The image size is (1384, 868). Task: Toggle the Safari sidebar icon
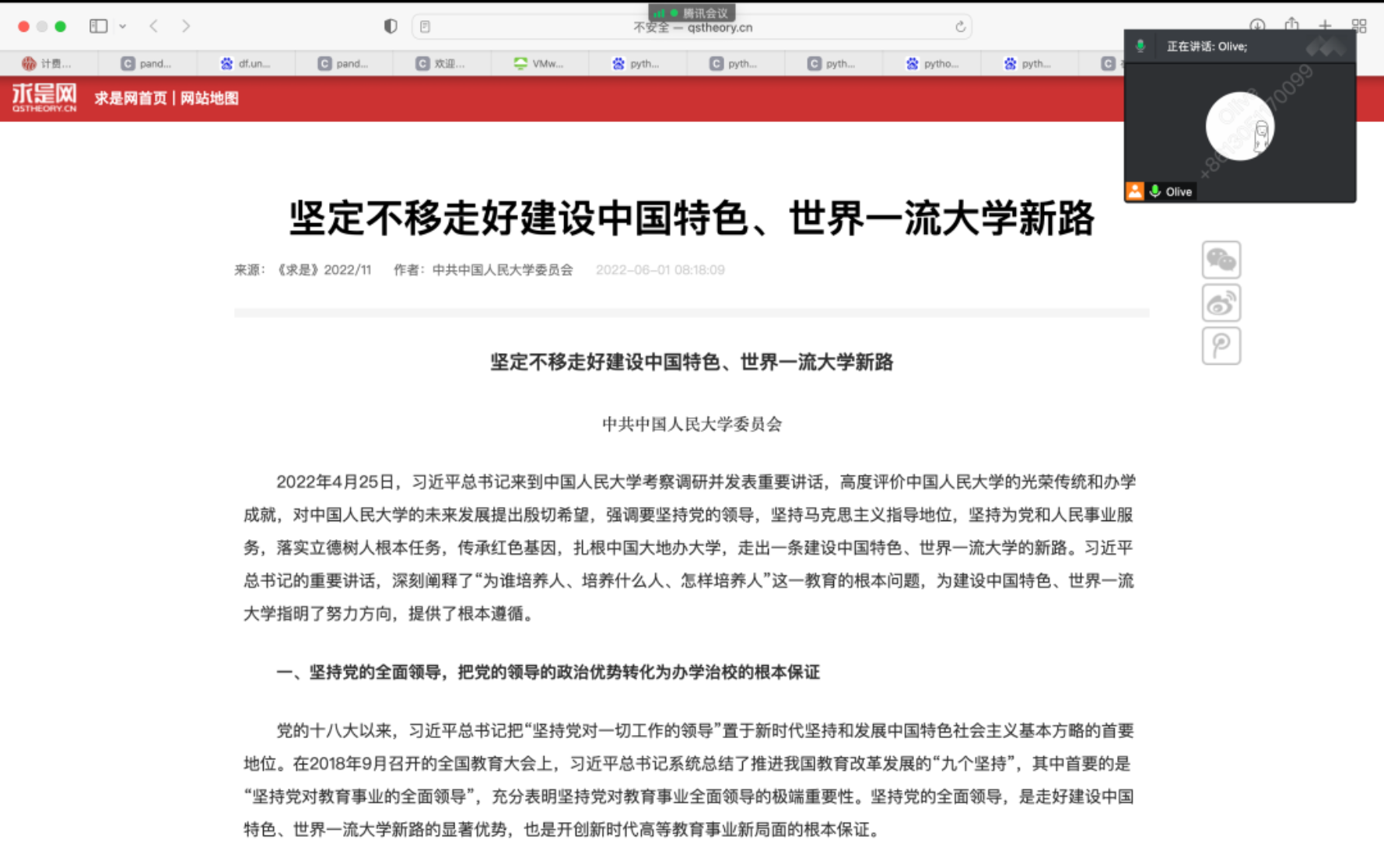[98, 26]
